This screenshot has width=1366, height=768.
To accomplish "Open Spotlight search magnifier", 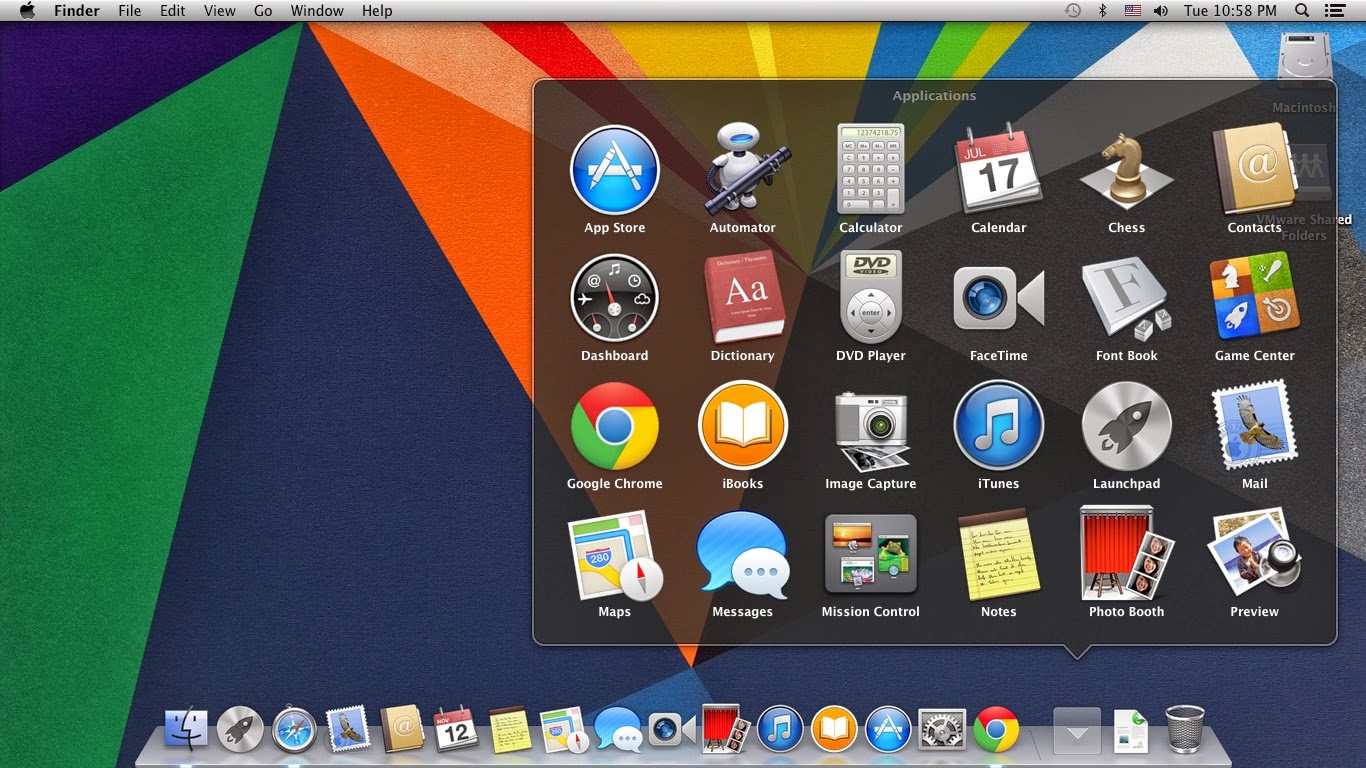I will pyautogui.click(x=1302, y=11).
